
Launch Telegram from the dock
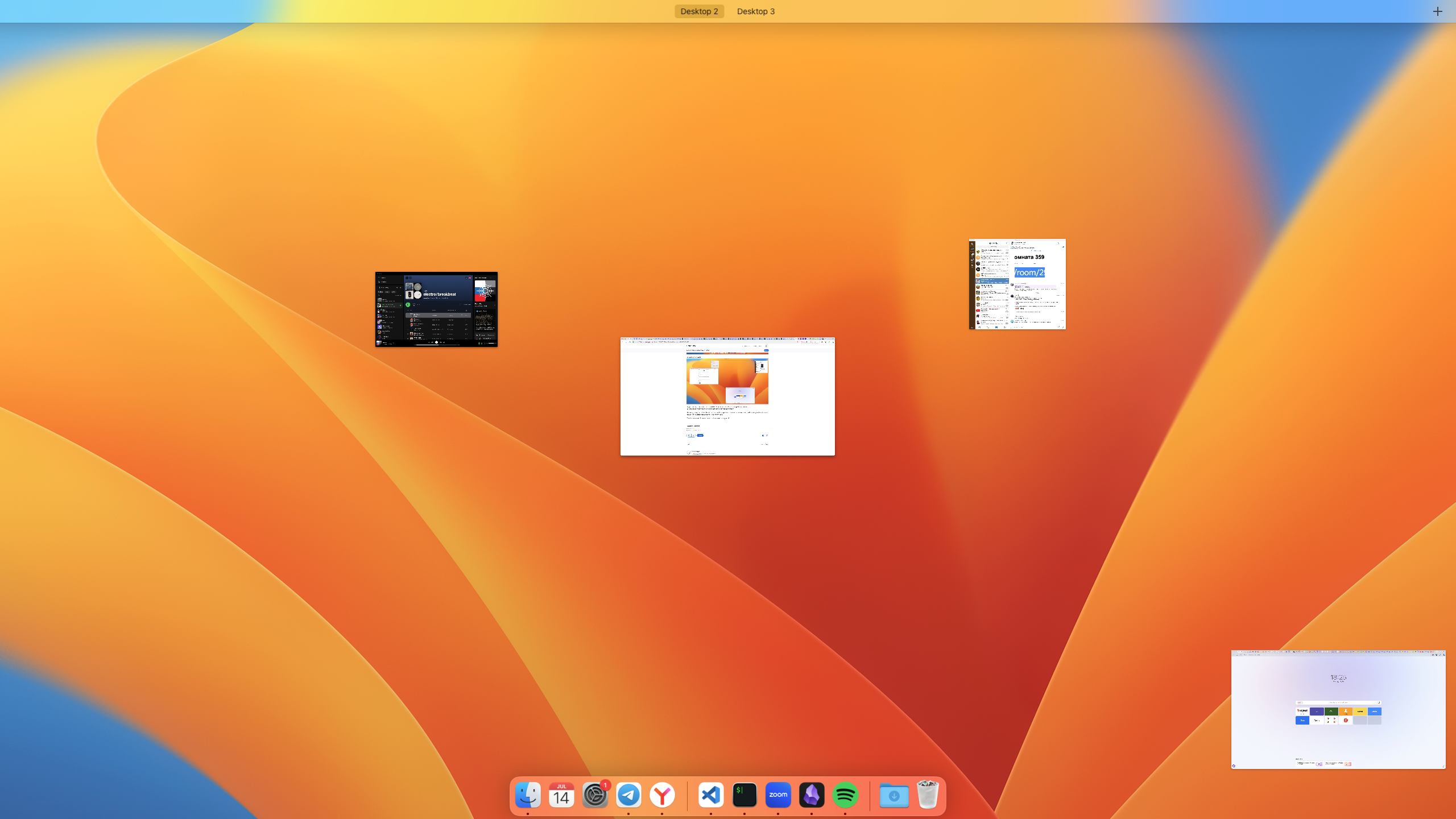coord(628,795)
